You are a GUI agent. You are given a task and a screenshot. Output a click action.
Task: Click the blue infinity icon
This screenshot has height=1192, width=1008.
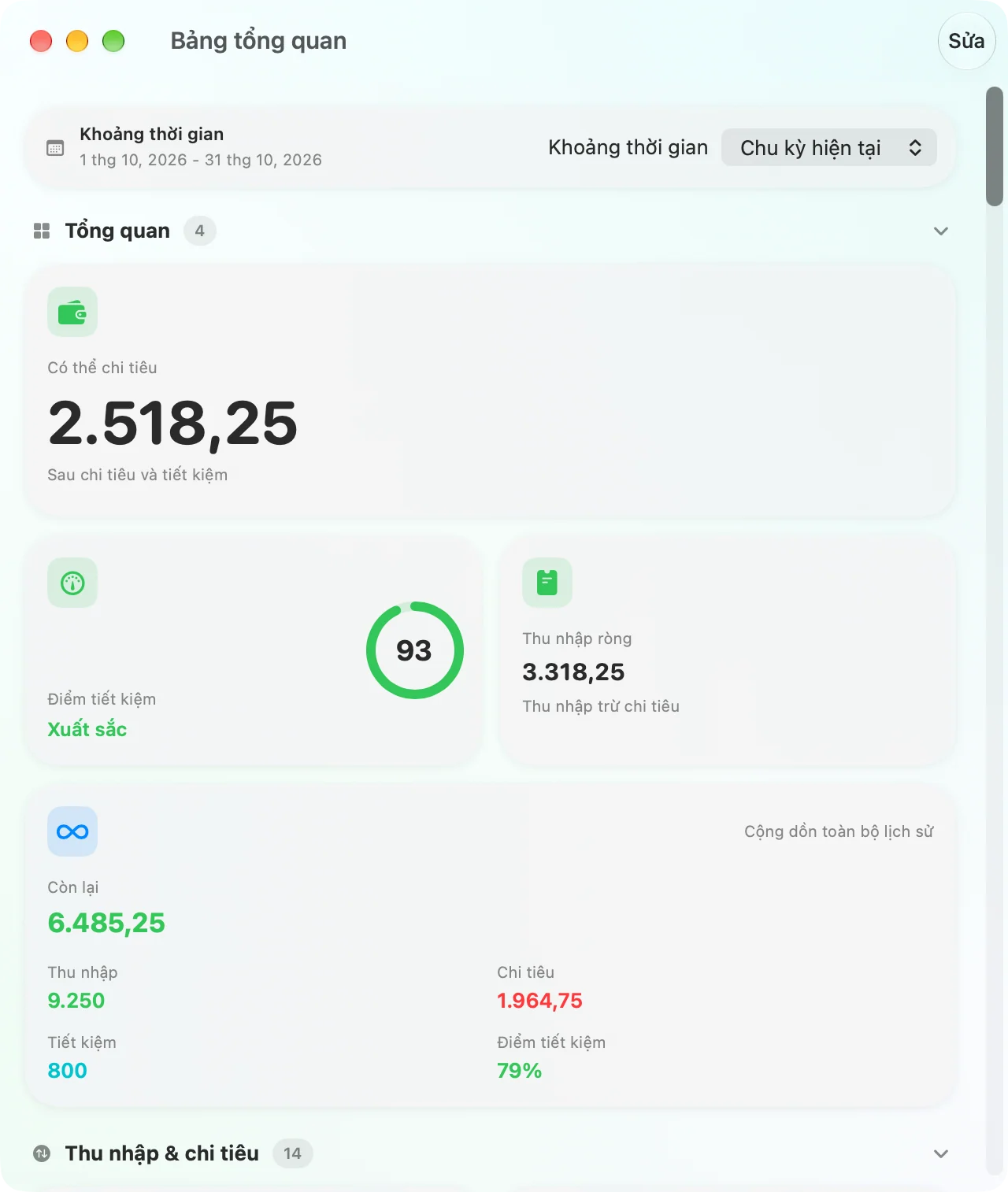tap(72, 831)
